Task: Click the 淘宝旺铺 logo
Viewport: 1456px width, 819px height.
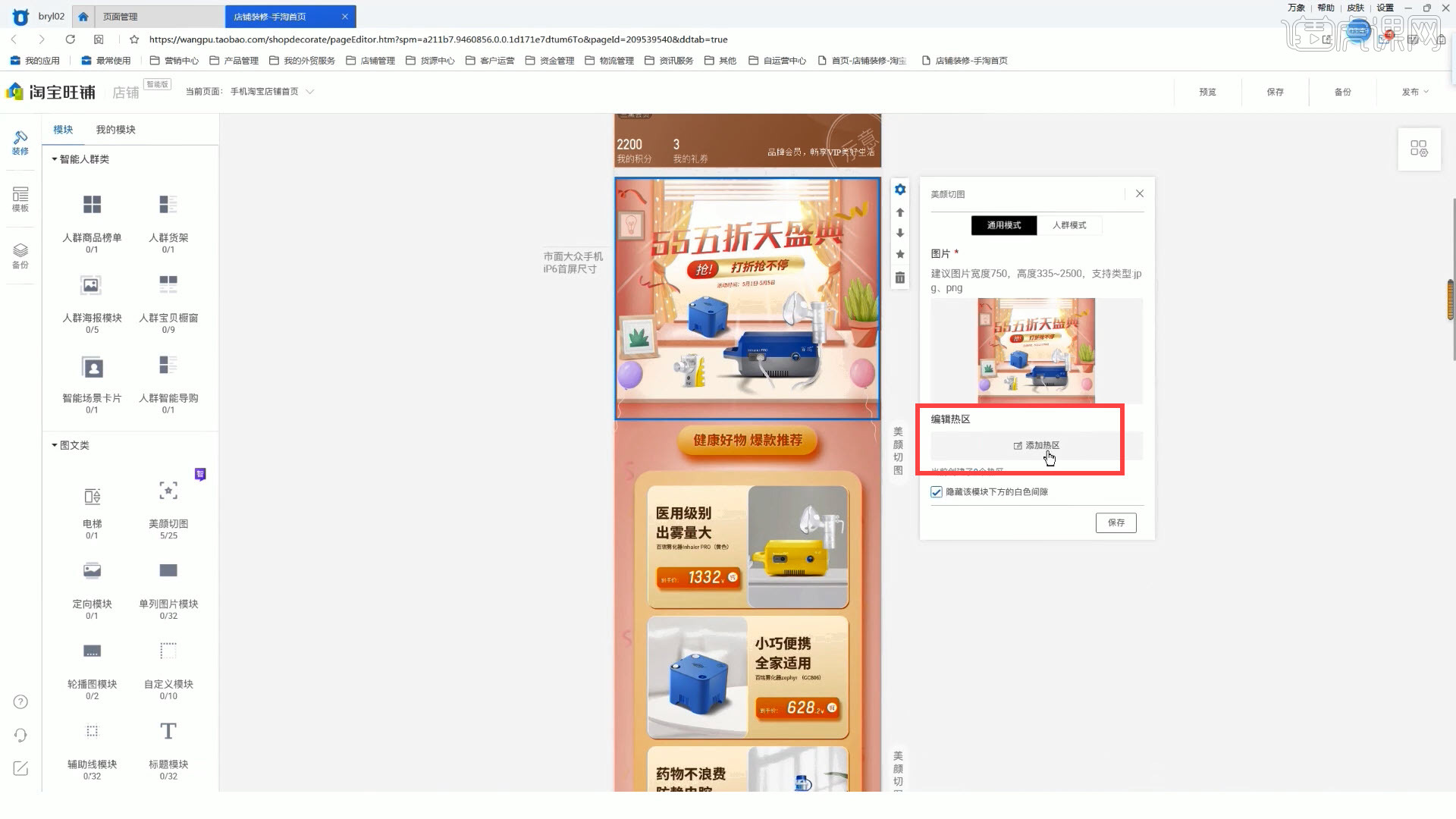Action: pos(51,92)
